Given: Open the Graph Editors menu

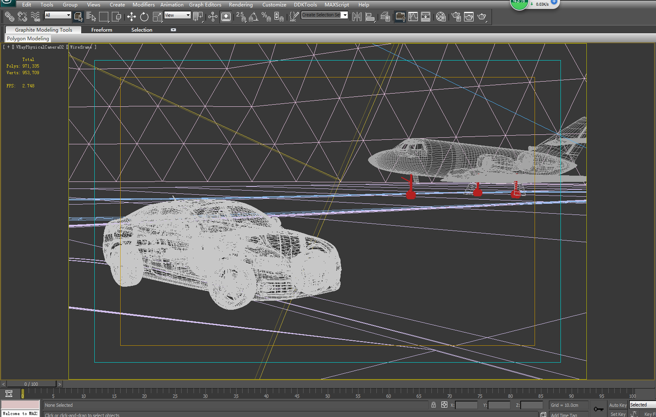Looking at the screenshot, I should pos(205,5).
